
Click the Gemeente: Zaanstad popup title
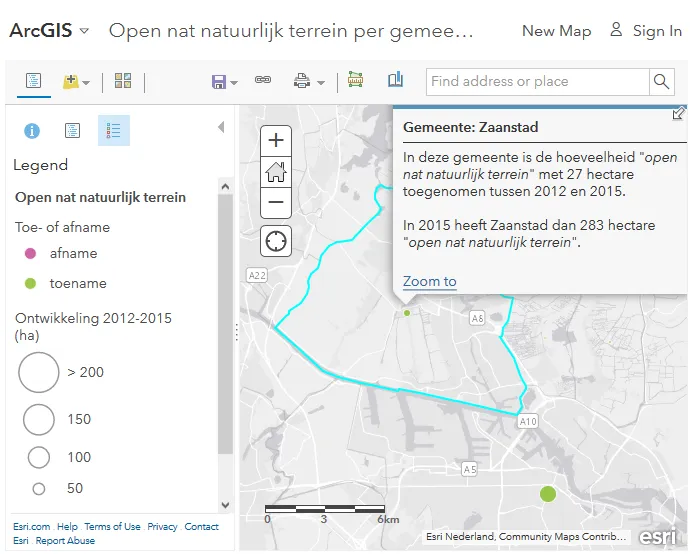pos(471,127)
